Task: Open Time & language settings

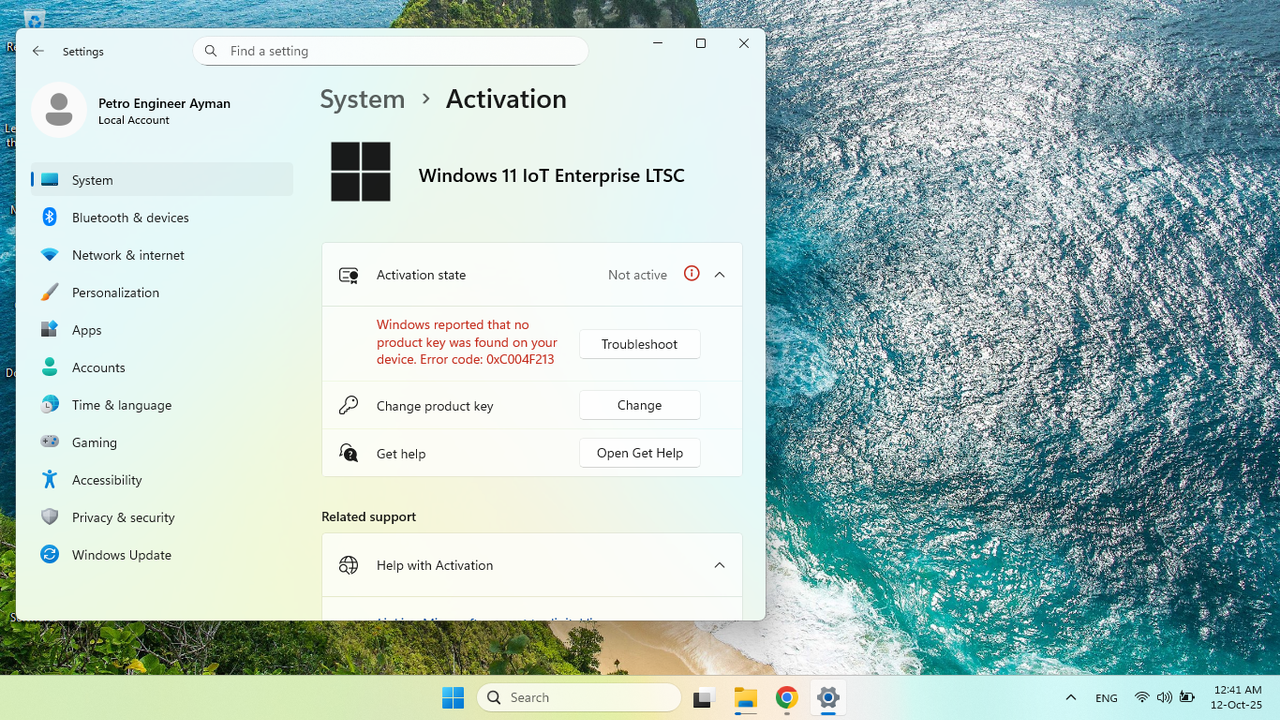Action: tap(162, 405)
